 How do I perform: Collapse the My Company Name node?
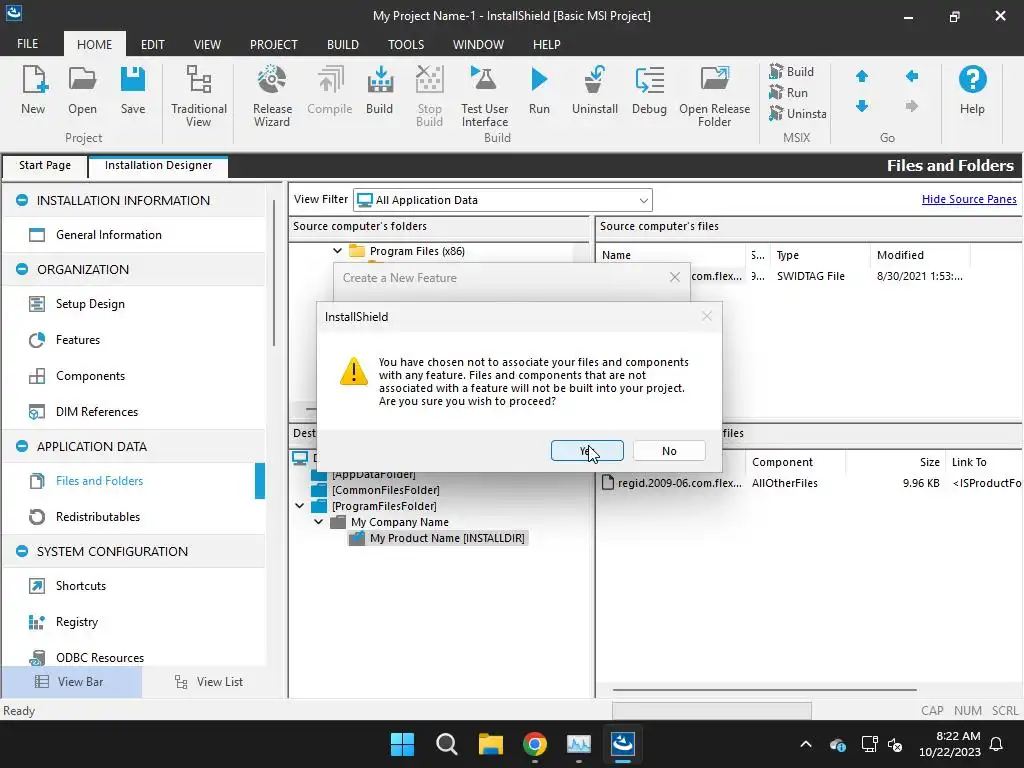tap(319, 522)
